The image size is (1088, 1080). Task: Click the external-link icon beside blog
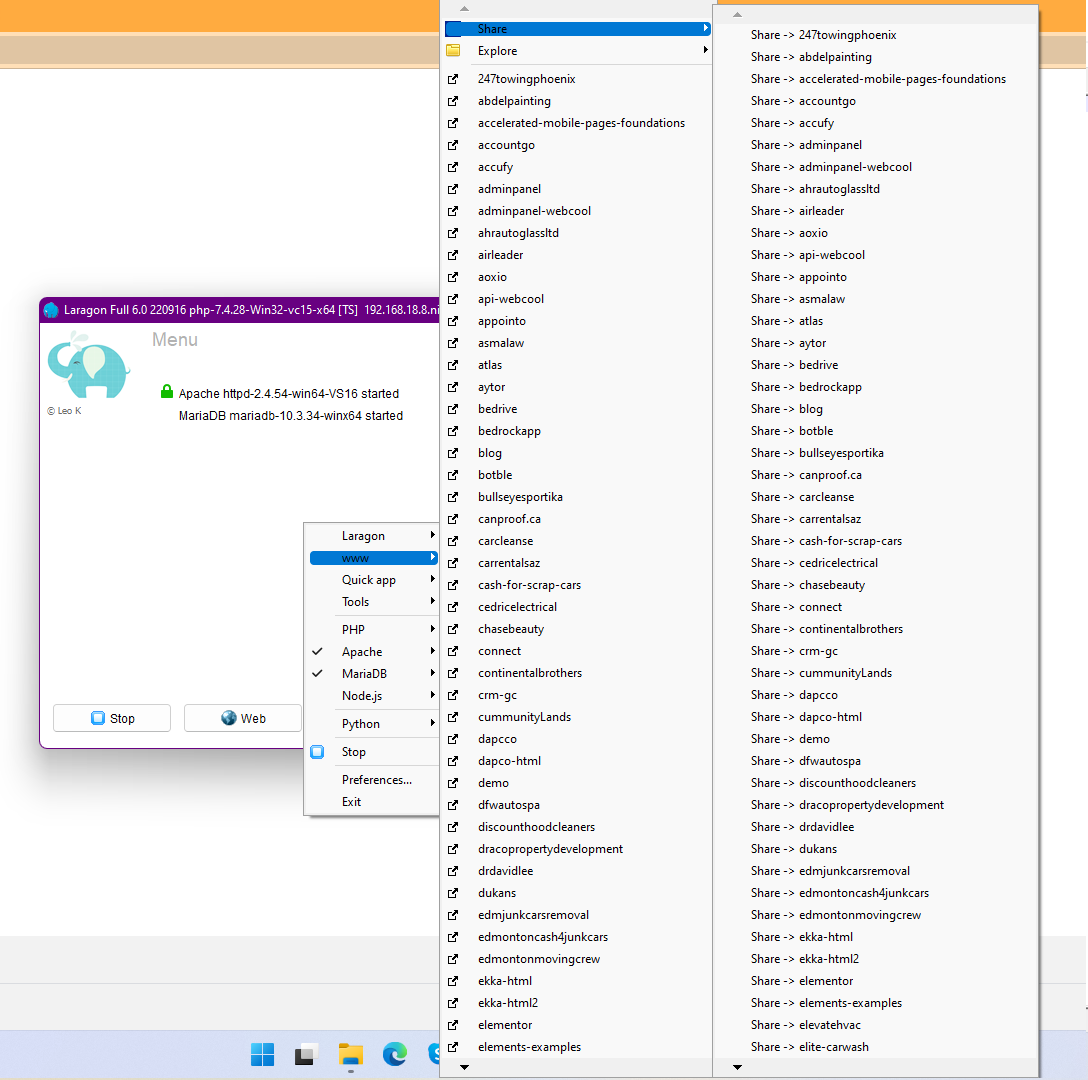tap(453, 453)
